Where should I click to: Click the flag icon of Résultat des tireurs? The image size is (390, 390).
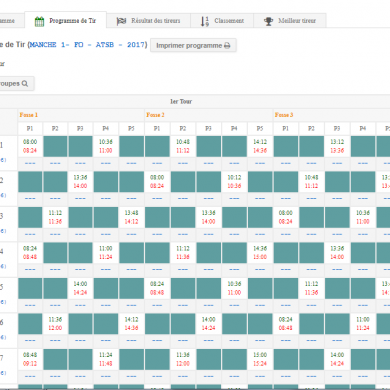pos(121,21)
